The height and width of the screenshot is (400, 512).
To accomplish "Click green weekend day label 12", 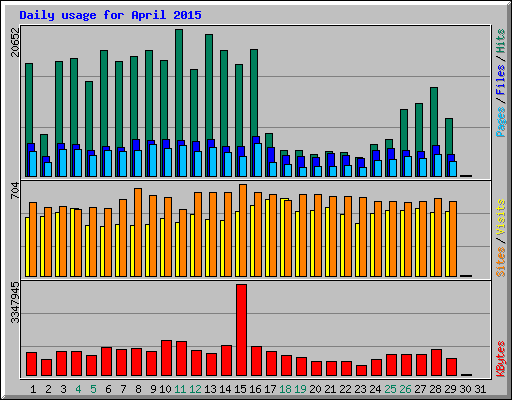I will tap(195, 389).
